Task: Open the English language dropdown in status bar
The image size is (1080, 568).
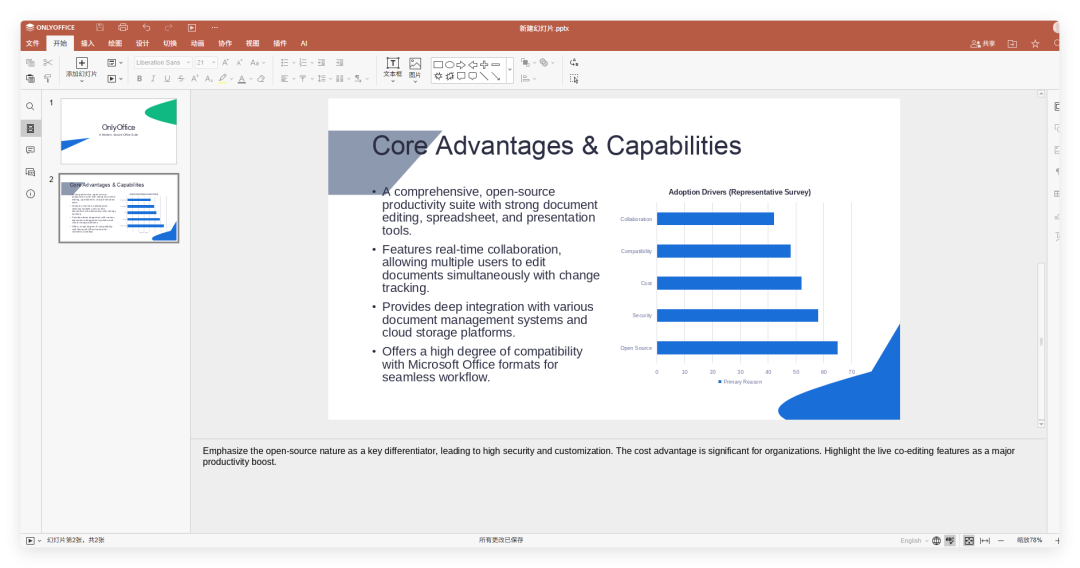Action: 915,540
